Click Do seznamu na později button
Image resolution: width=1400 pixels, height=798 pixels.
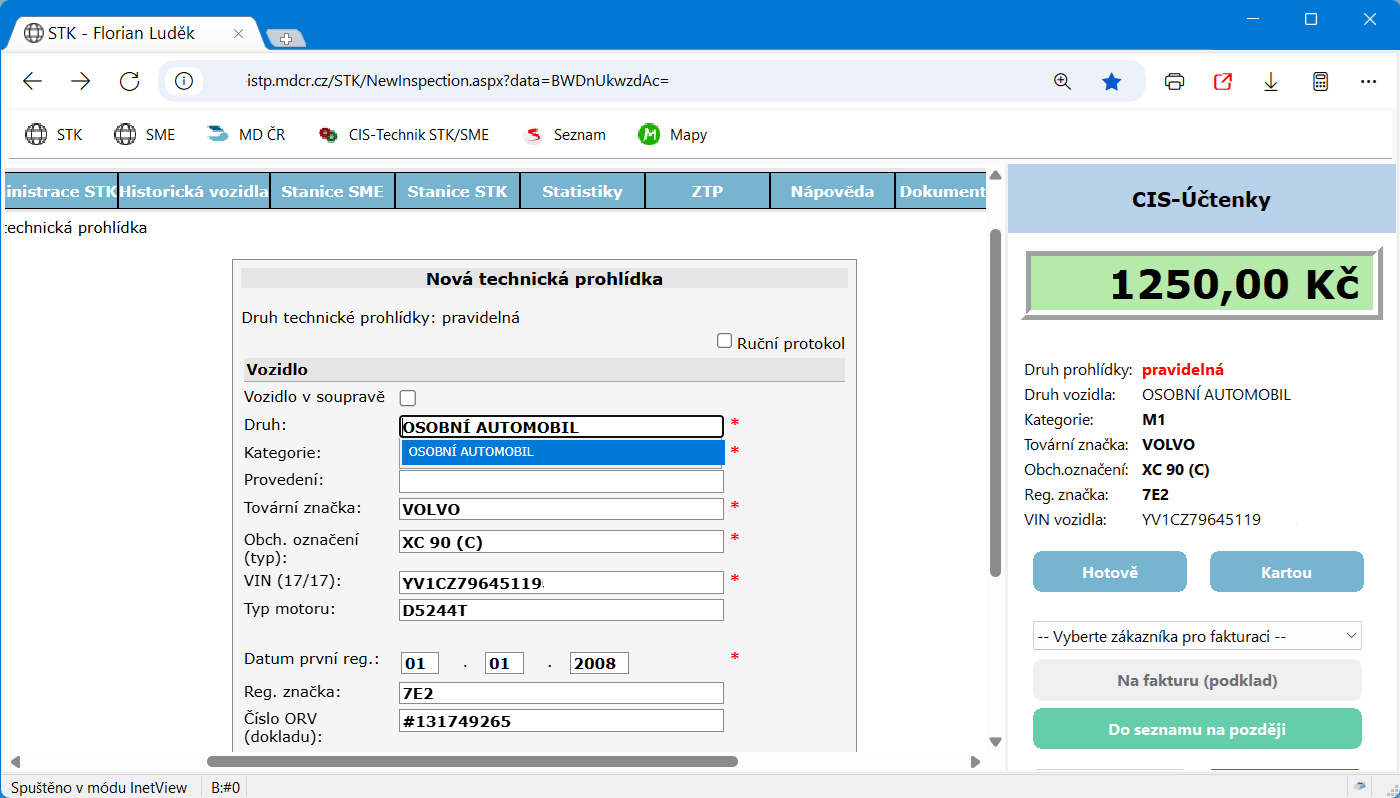click(x=1197, y=729)
